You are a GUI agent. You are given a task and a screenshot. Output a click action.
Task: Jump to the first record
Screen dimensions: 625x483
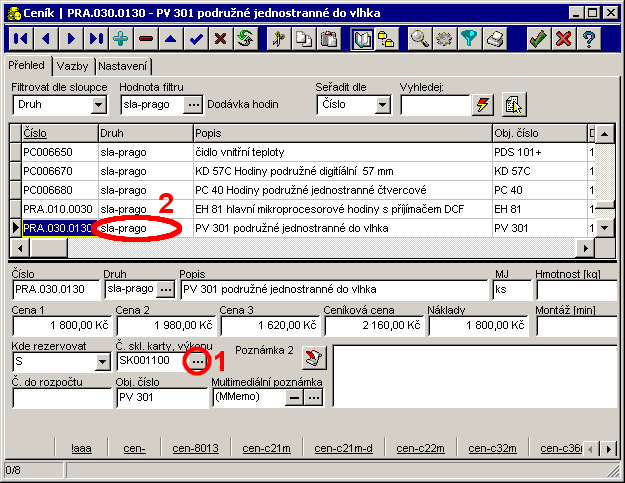(19, 39)
